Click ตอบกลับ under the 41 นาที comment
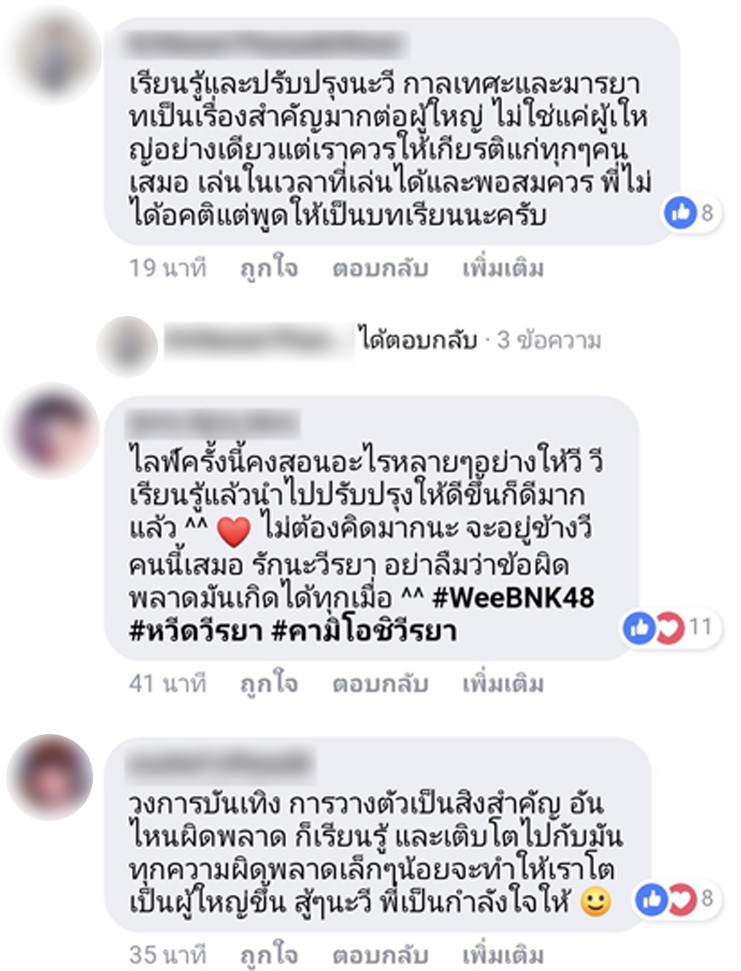 tap(380, 684)
